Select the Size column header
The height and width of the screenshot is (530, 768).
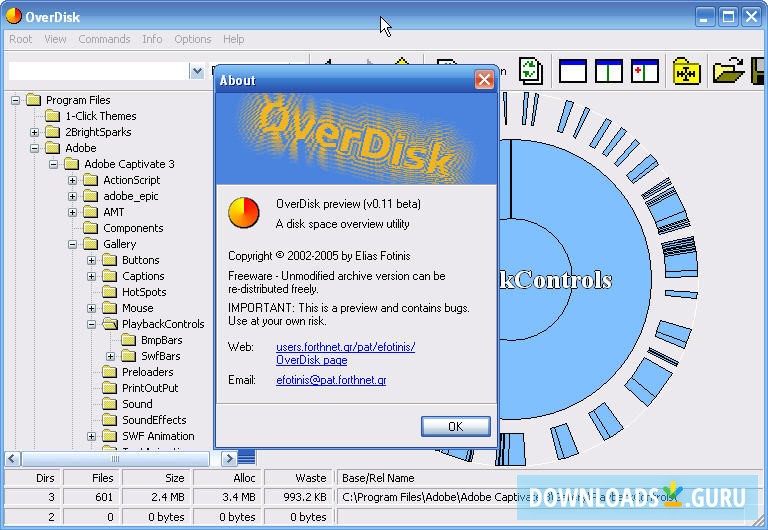pos(157,478)
